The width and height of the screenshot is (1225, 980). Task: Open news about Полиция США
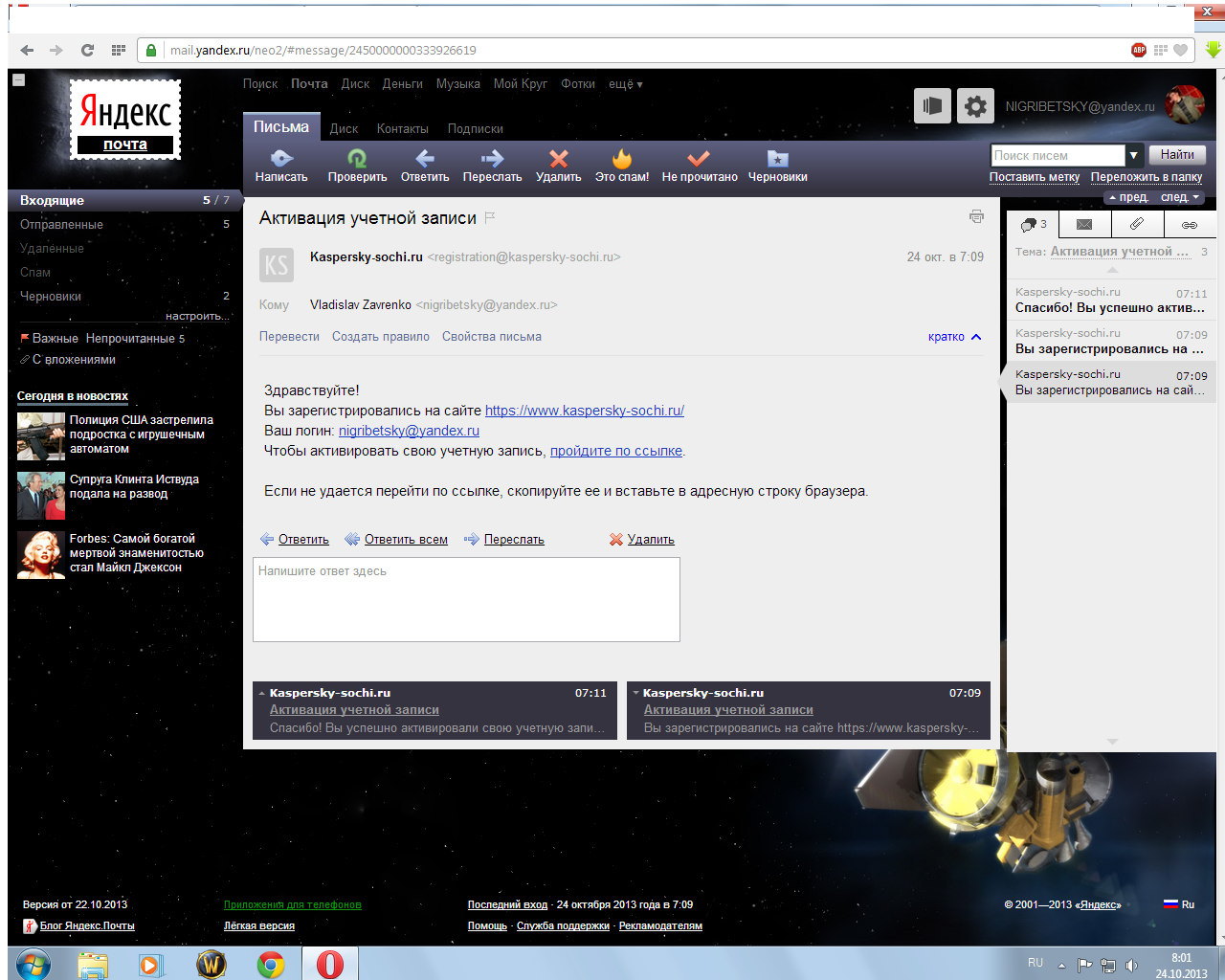tap(142, 434)
